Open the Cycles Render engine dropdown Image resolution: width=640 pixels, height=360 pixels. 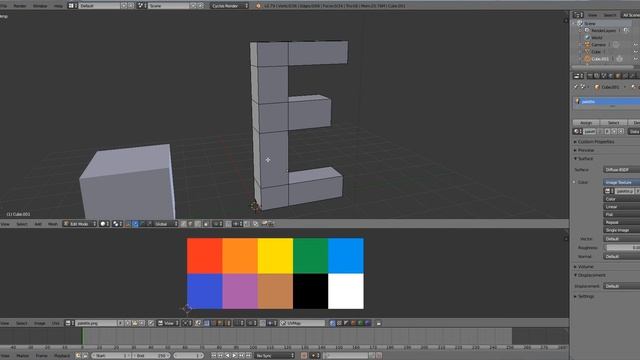click(x=229, y=6)
